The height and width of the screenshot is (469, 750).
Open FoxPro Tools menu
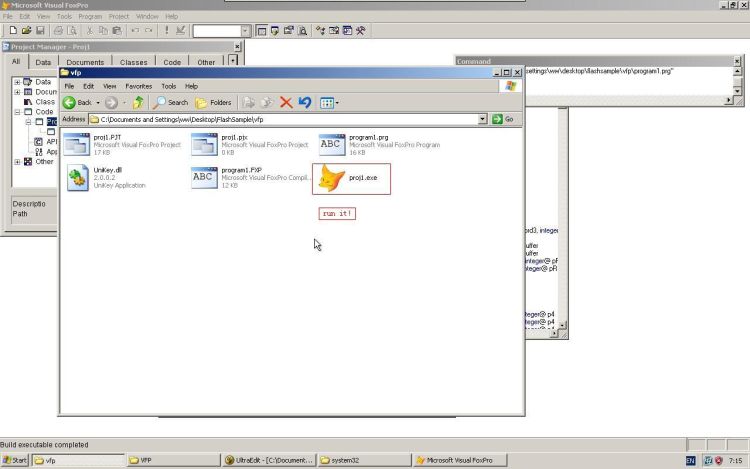64,16
